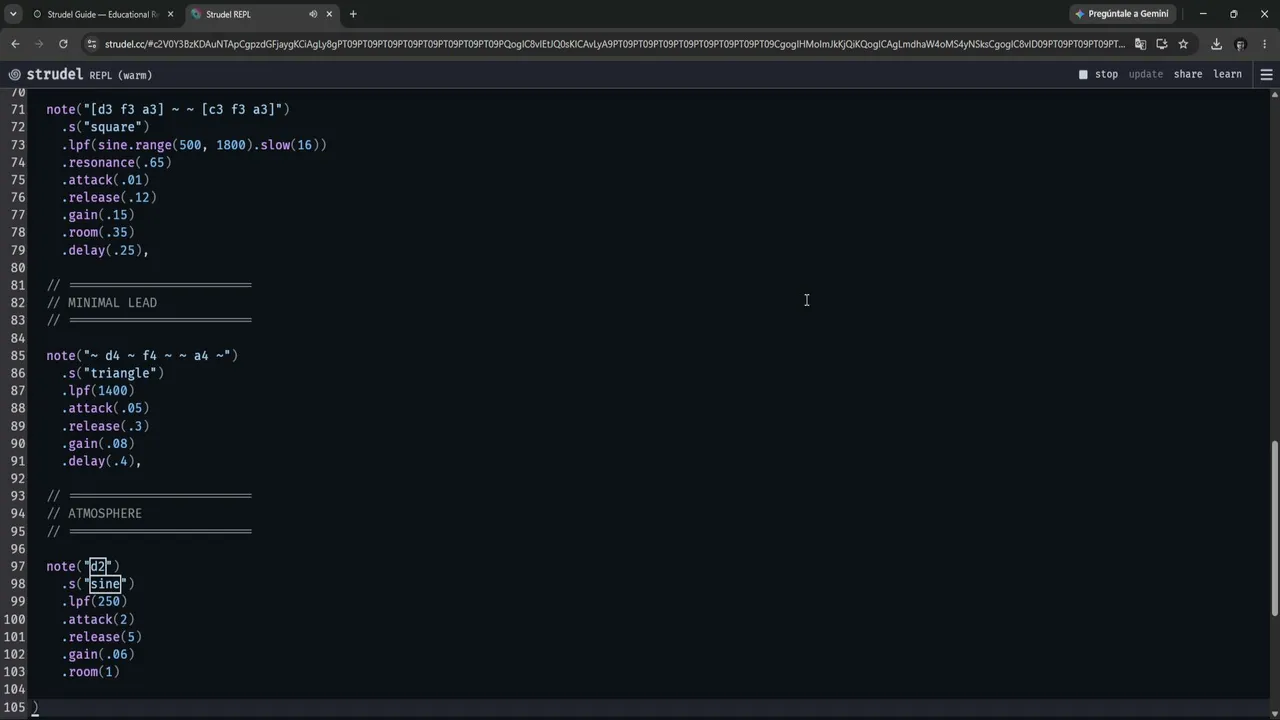
Task: Translate this page icon
Action: [x=1140, y=44]
